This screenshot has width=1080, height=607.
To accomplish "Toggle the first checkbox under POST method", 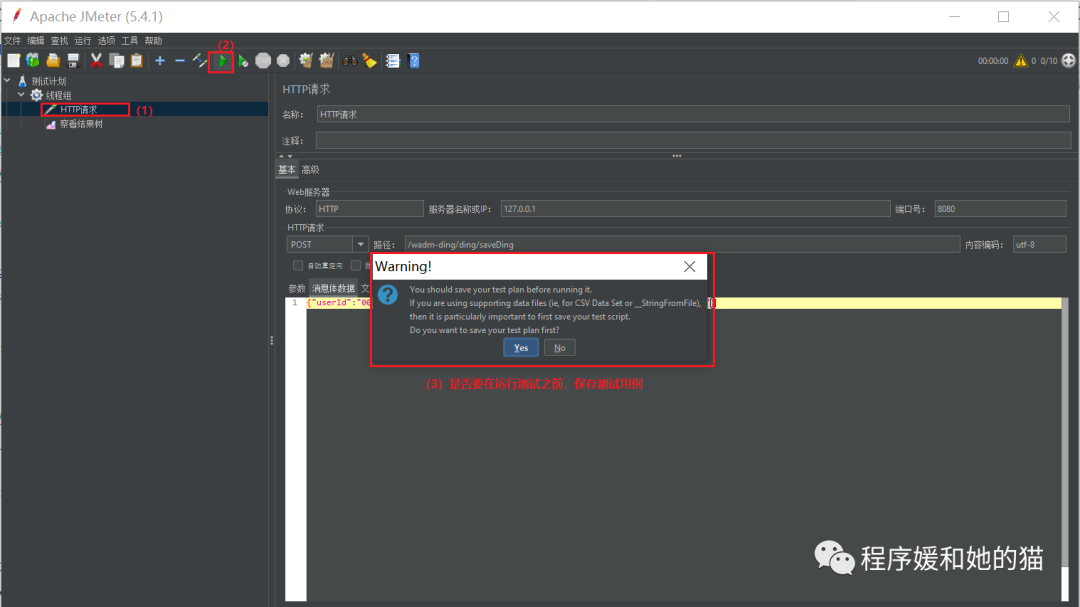I will coord(298,265).
